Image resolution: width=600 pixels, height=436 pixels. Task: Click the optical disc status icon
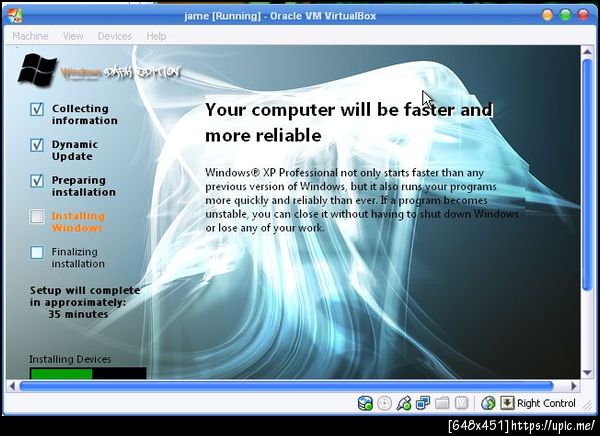[385, 403]
